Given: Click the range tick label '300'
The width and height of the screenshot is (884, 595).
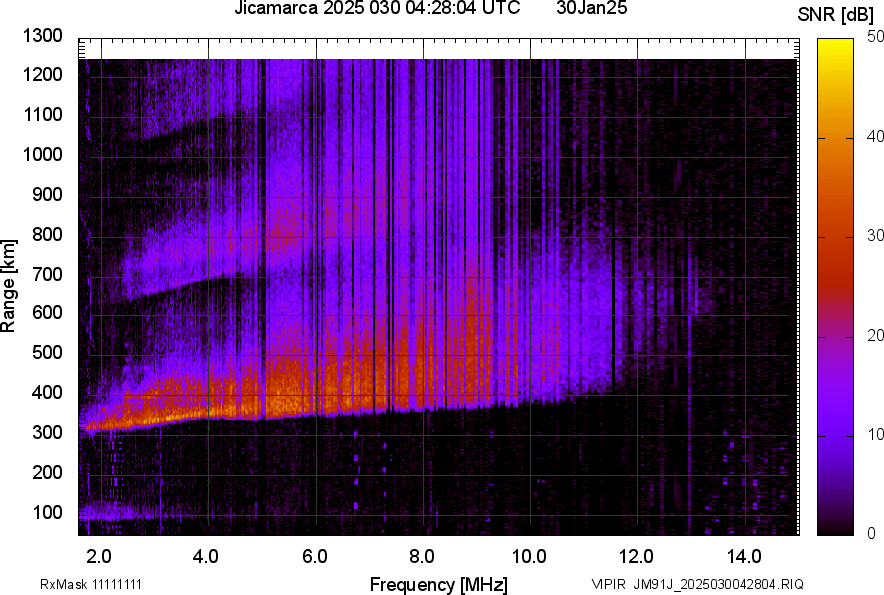Looking at the screenshot, I should (47, 433).
